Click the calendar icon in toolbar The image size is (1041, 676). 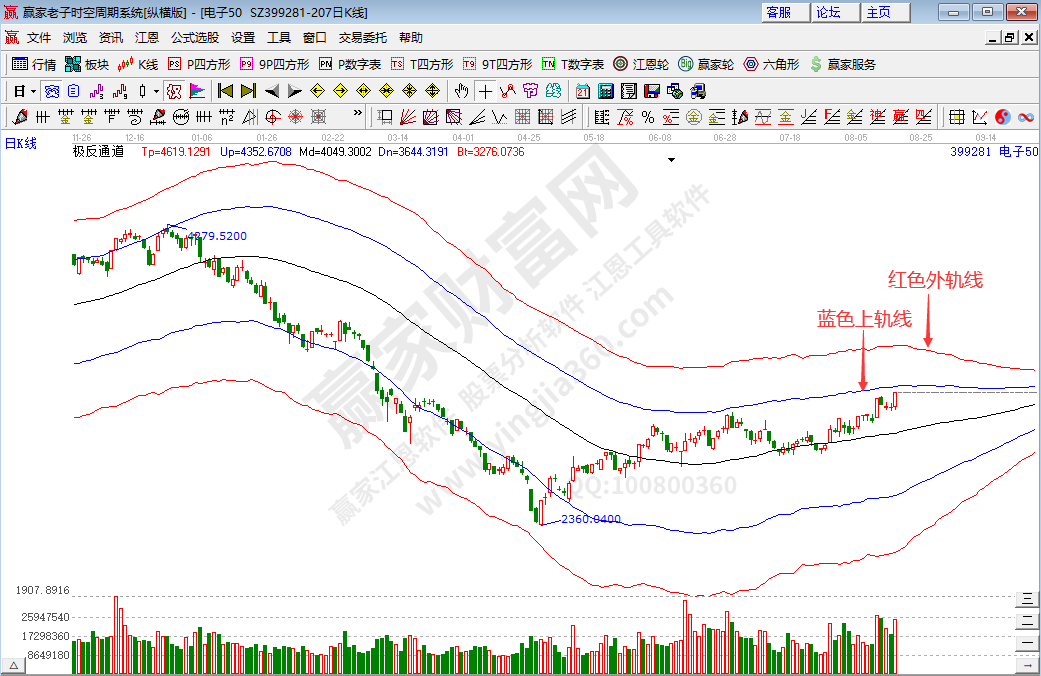tap(583, 91)
